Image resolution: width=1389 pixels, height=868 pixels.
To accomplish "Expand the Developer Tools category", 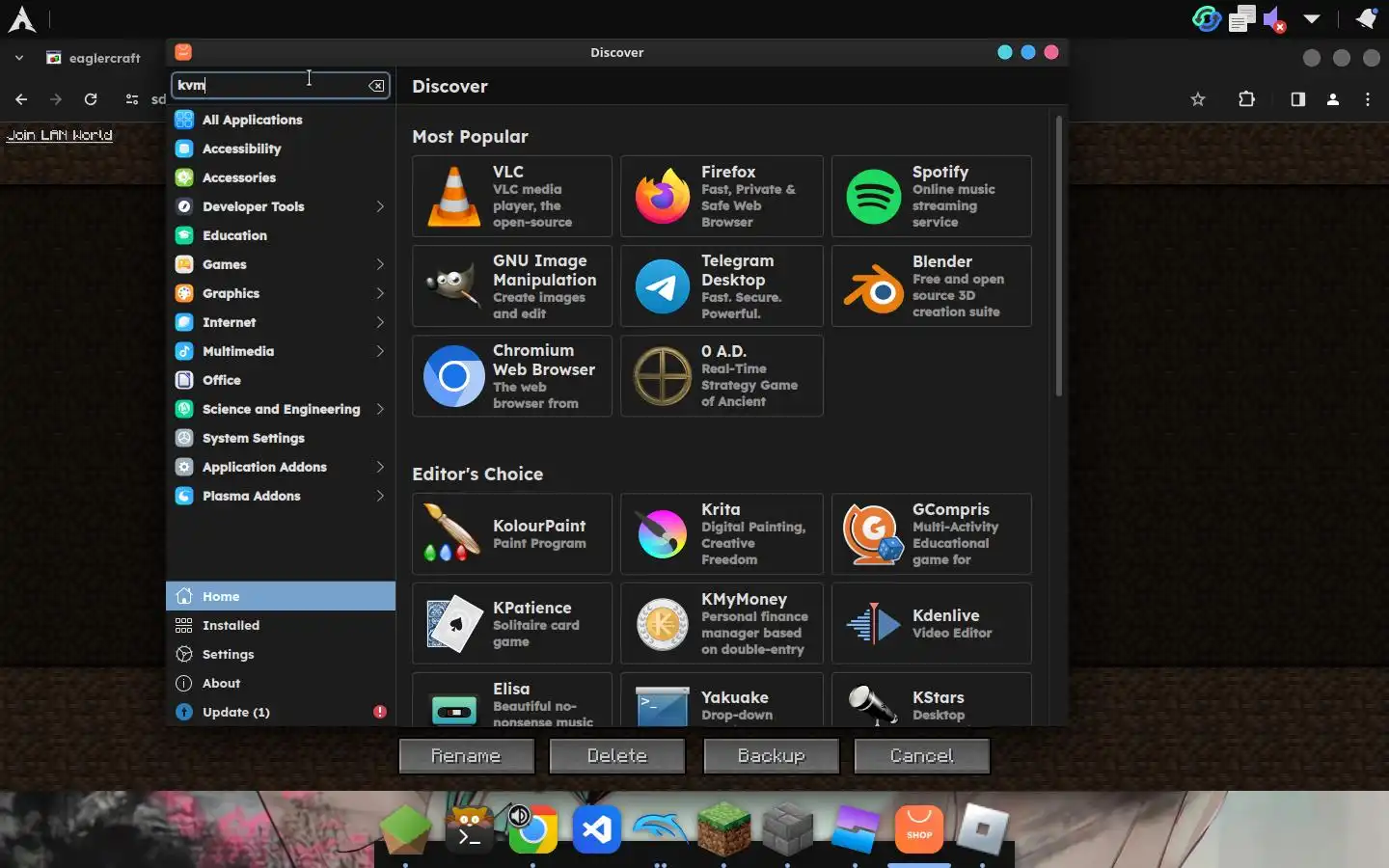I will pyautogui.click(x=380, y=206).
